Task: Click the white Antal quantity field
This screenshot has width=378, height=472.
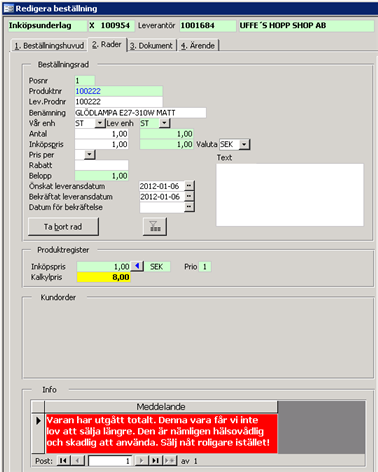Action: (x=101, y=134)
